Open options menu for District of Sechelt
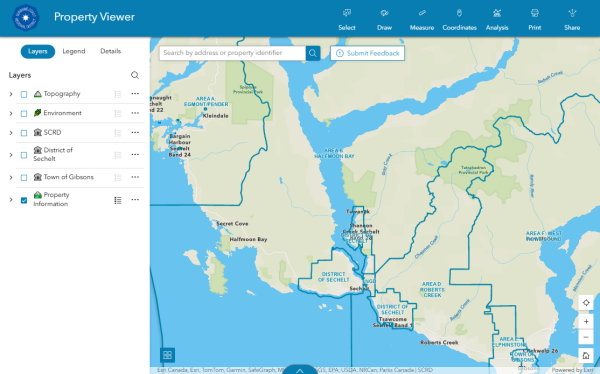Screen dimensions: 600x374 [x=135, y=155]
